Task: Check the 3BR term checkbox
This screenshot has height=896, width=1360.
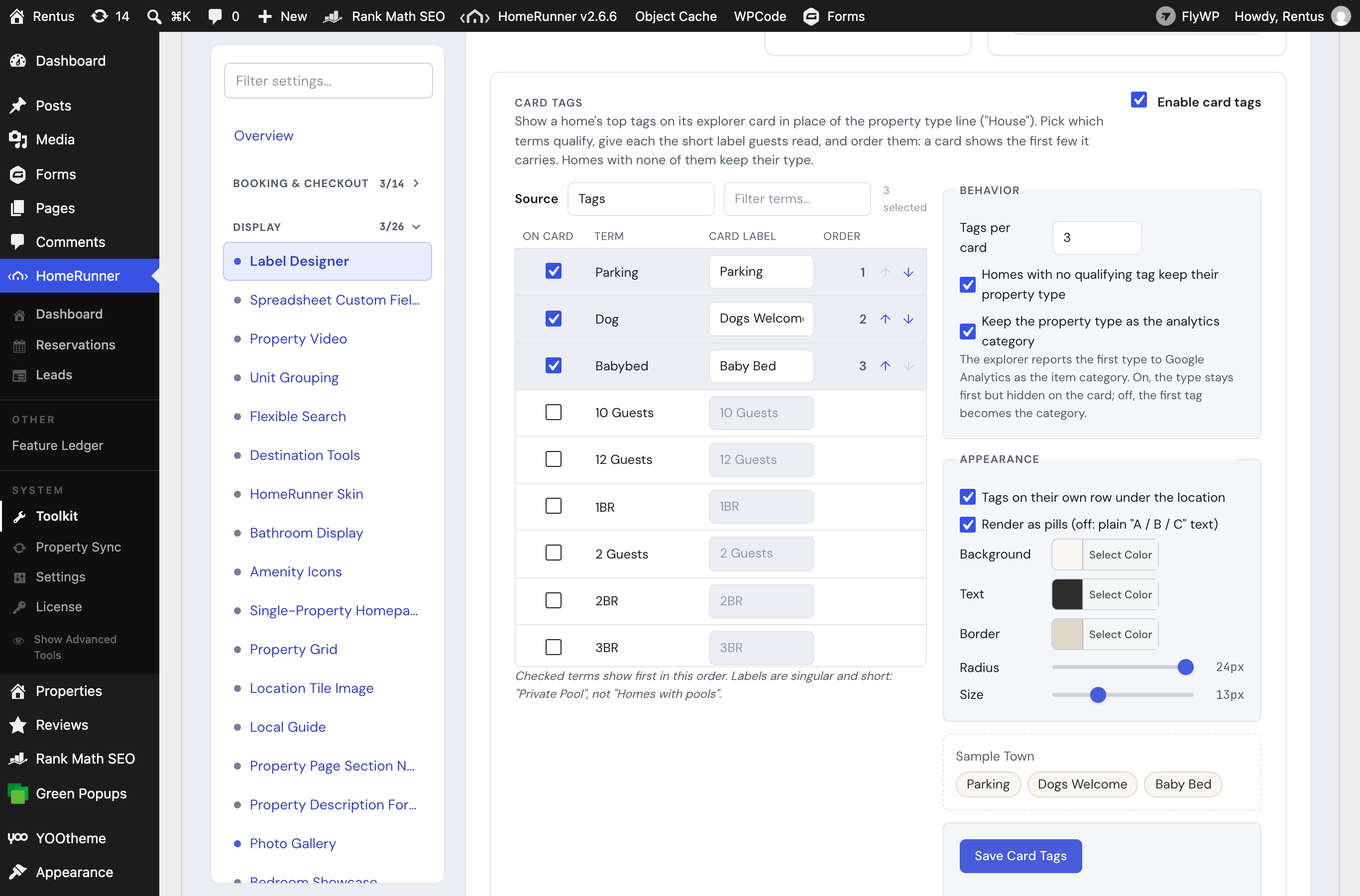Action: tap(553, 647)
